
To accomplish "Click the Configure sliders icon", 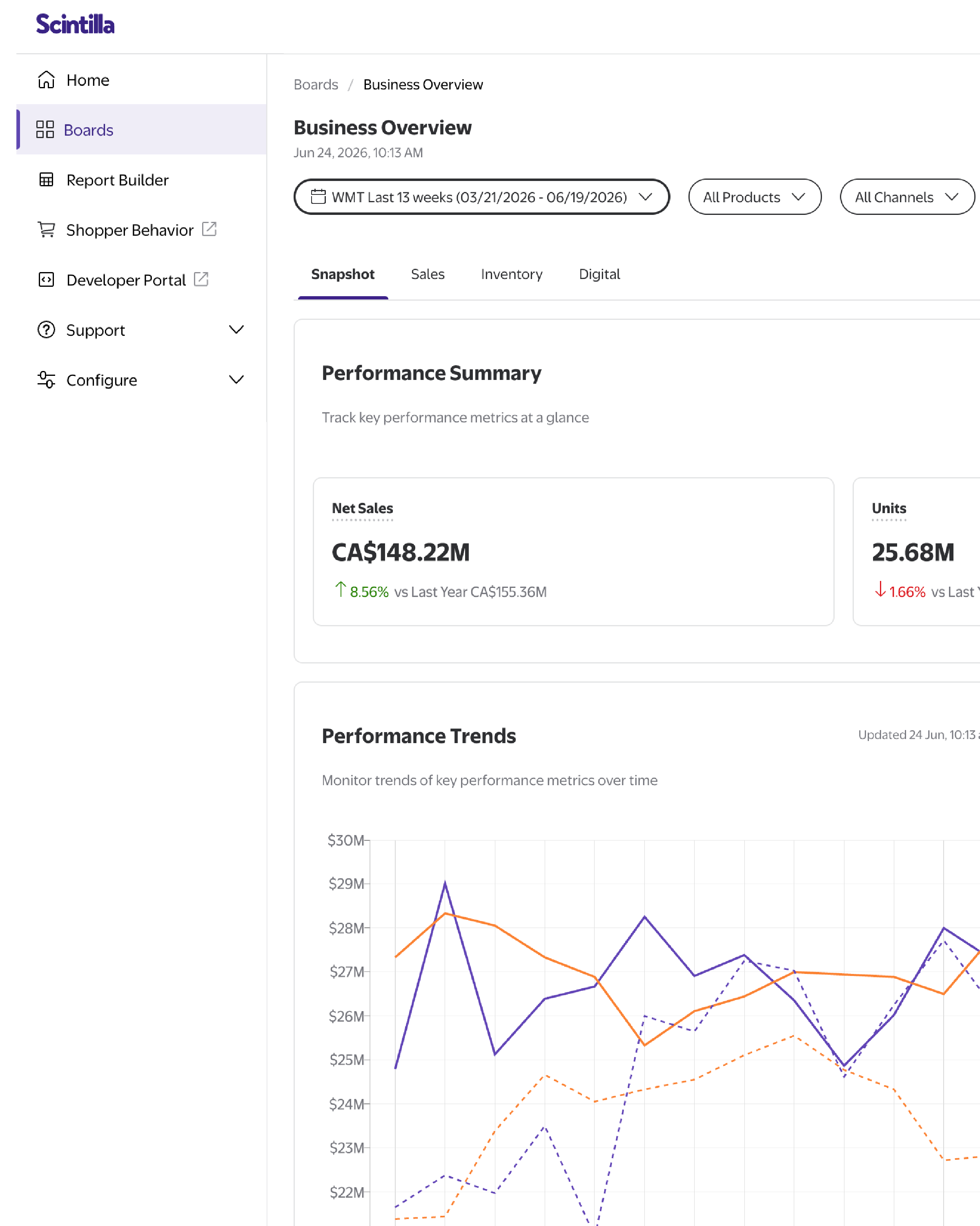I will 46,380.
